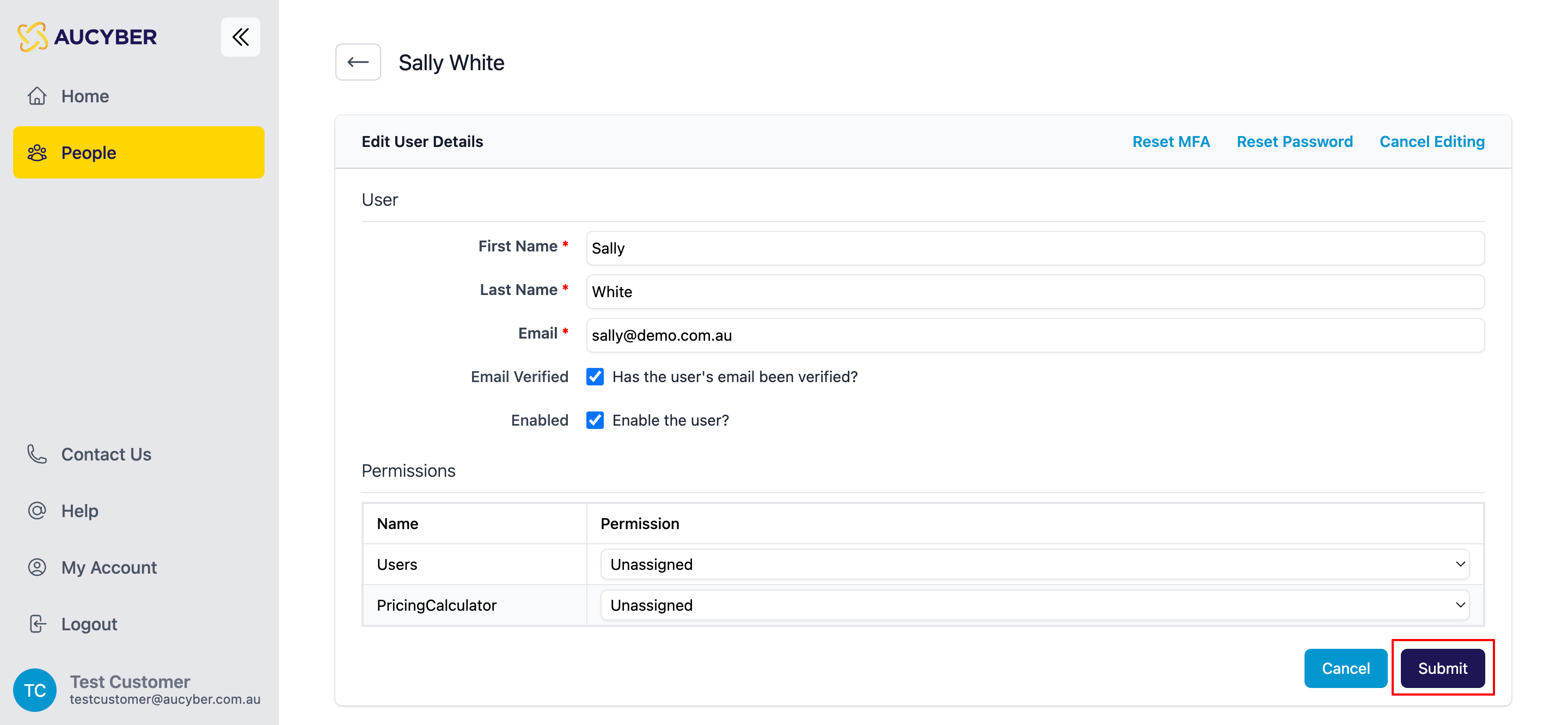Click the Logout exit icon
The height and width of the screenshot is (725, 1568).
(37, 623)
